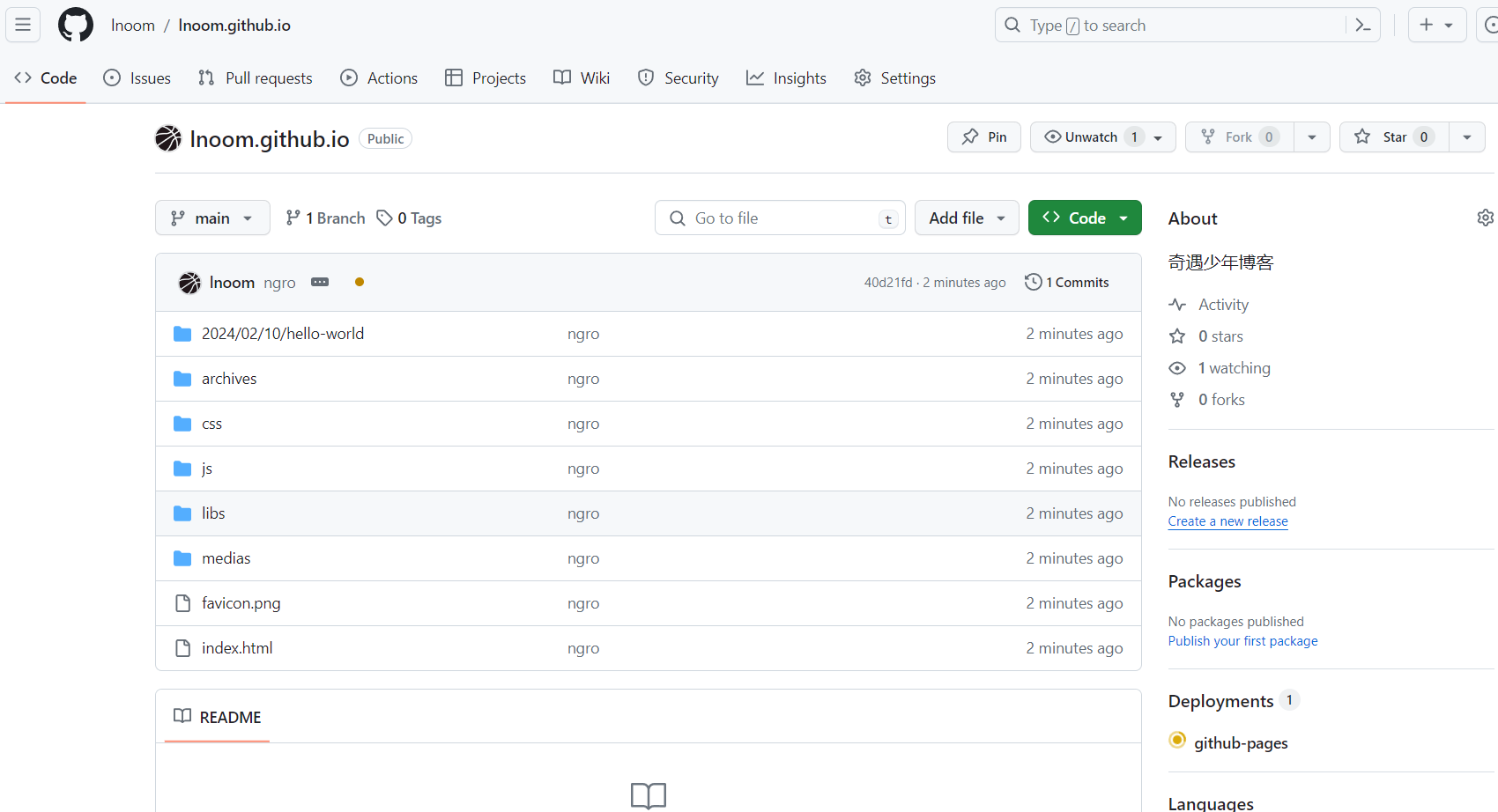Select the README tab
The image size is (1498, 812).
[x=218, y=717]
